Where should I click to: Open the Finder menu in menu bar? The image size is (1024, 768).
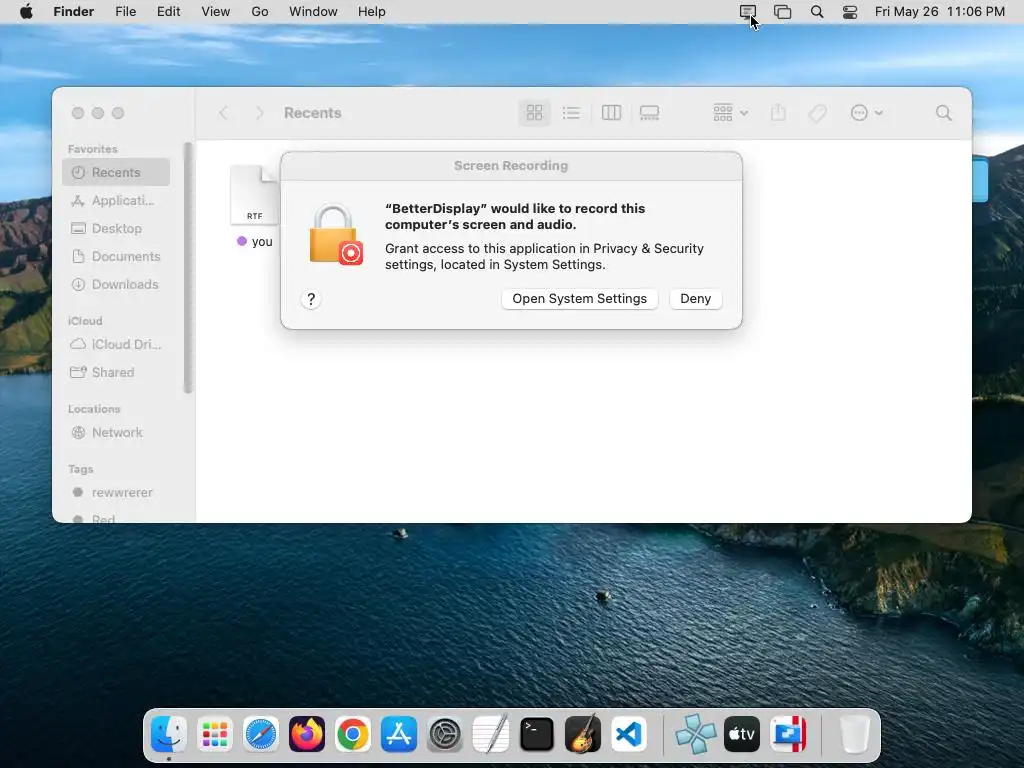pos(73,12)
